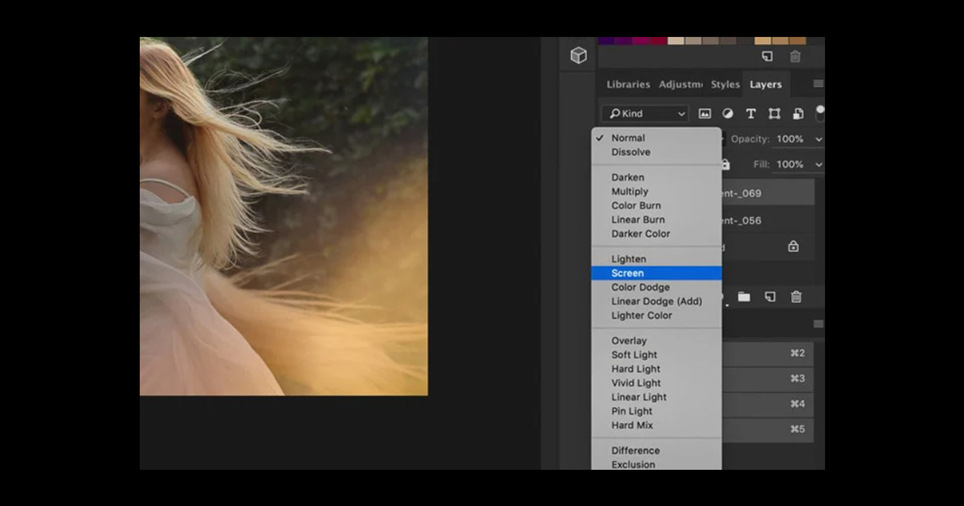Click the 3D cube panel icon
This screenshot has width=964, height=506.
point(579,55)
